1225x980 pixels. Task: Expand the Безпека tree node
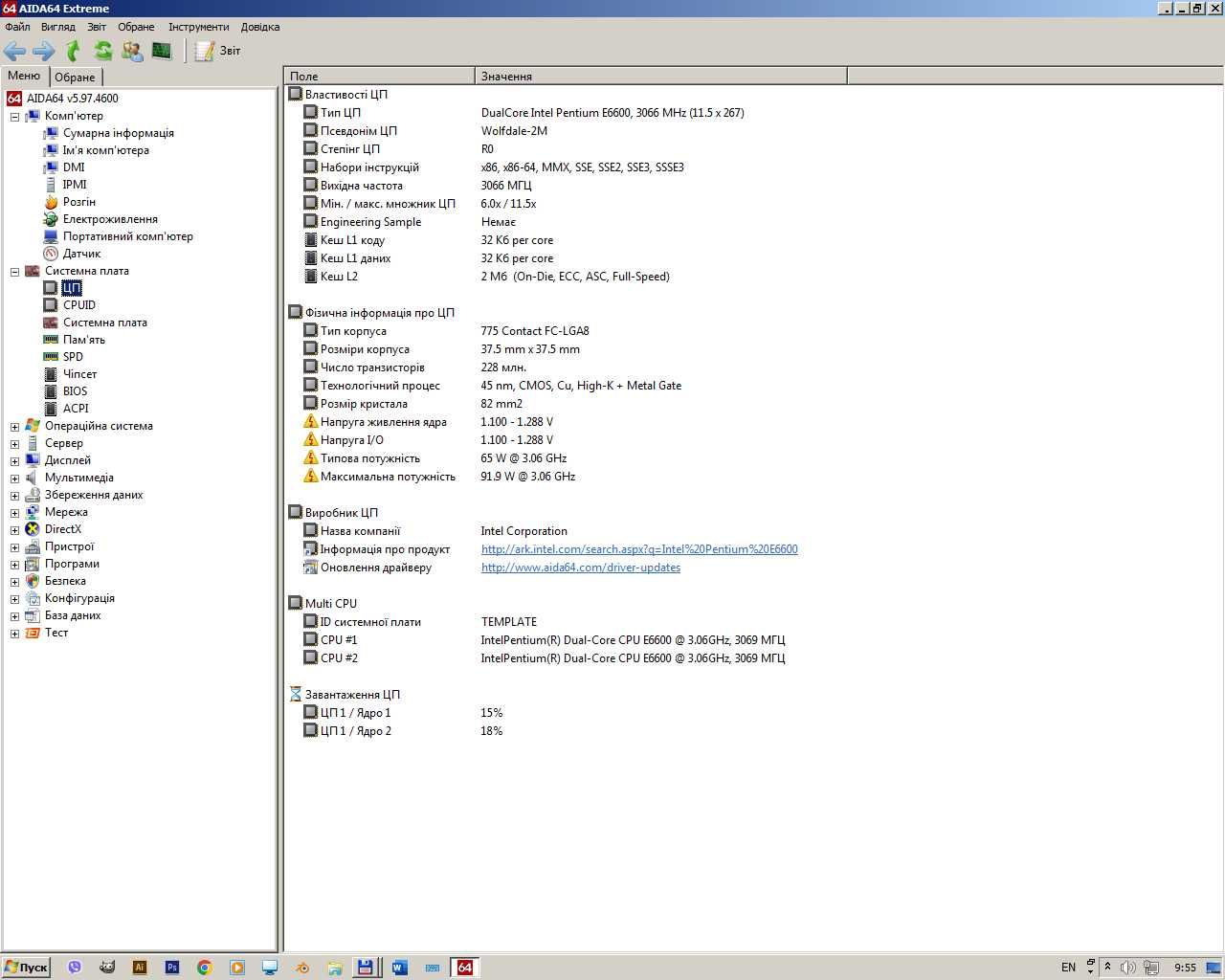[x=14, y=582]
